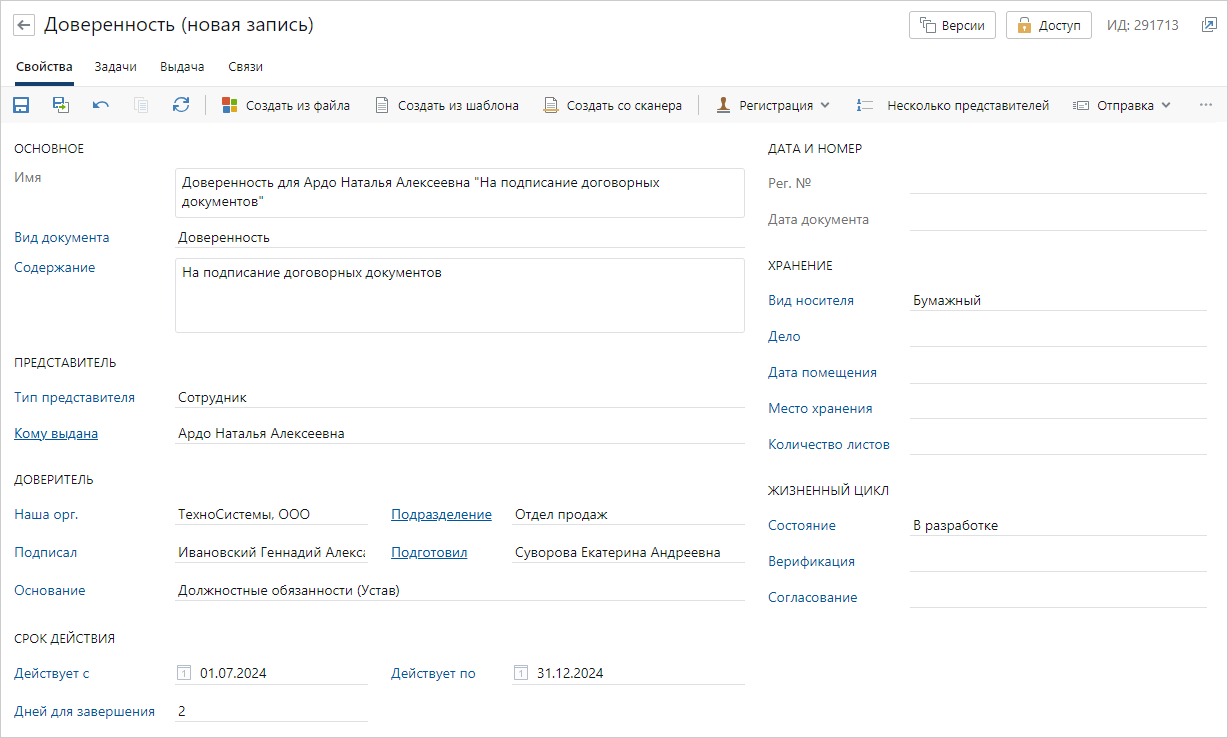Click the Undo arrow icon
The height and width of the screenshot is (738, 1228).
point(101,105)
